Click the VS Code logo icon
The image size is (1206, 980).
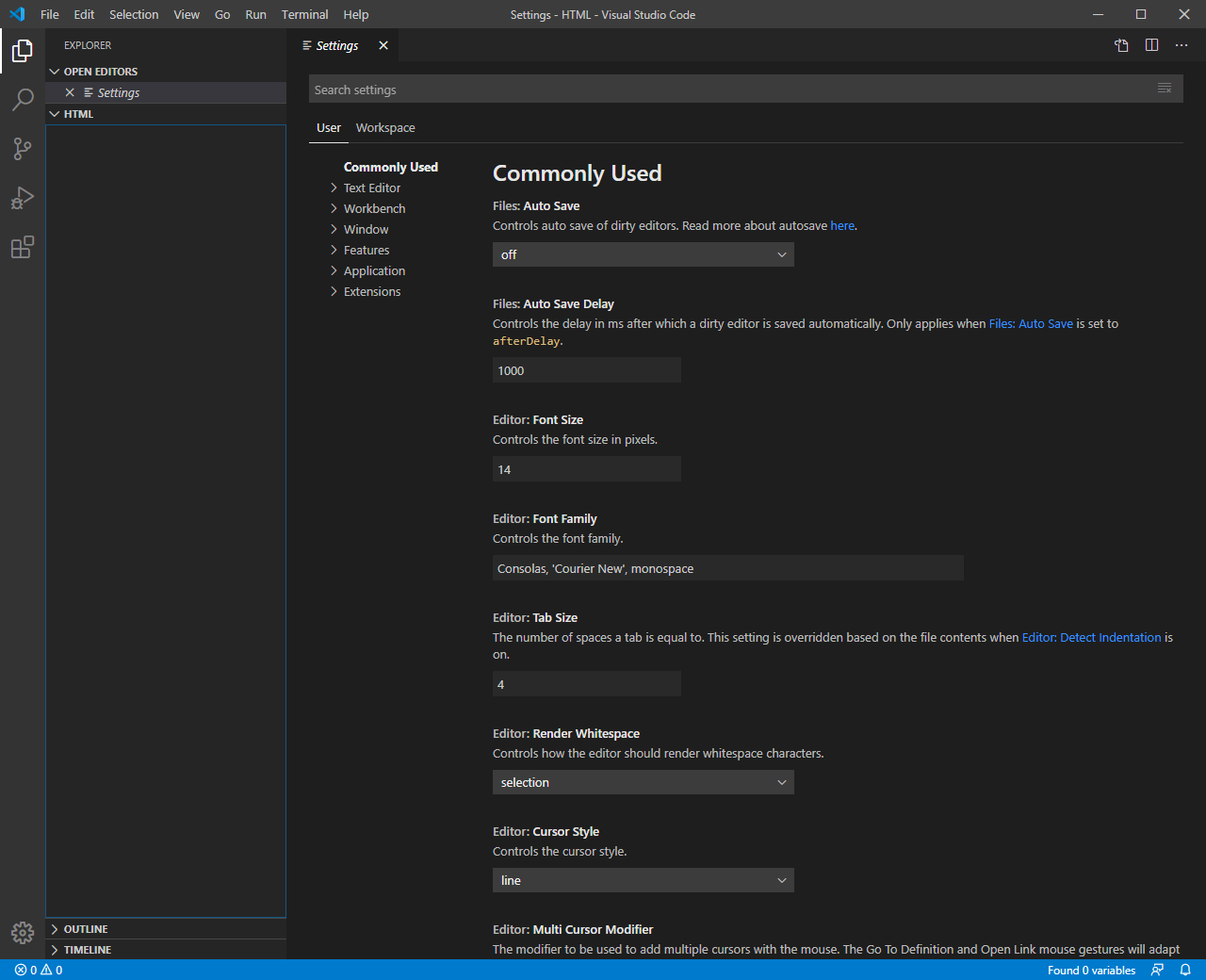coord(17,14)
